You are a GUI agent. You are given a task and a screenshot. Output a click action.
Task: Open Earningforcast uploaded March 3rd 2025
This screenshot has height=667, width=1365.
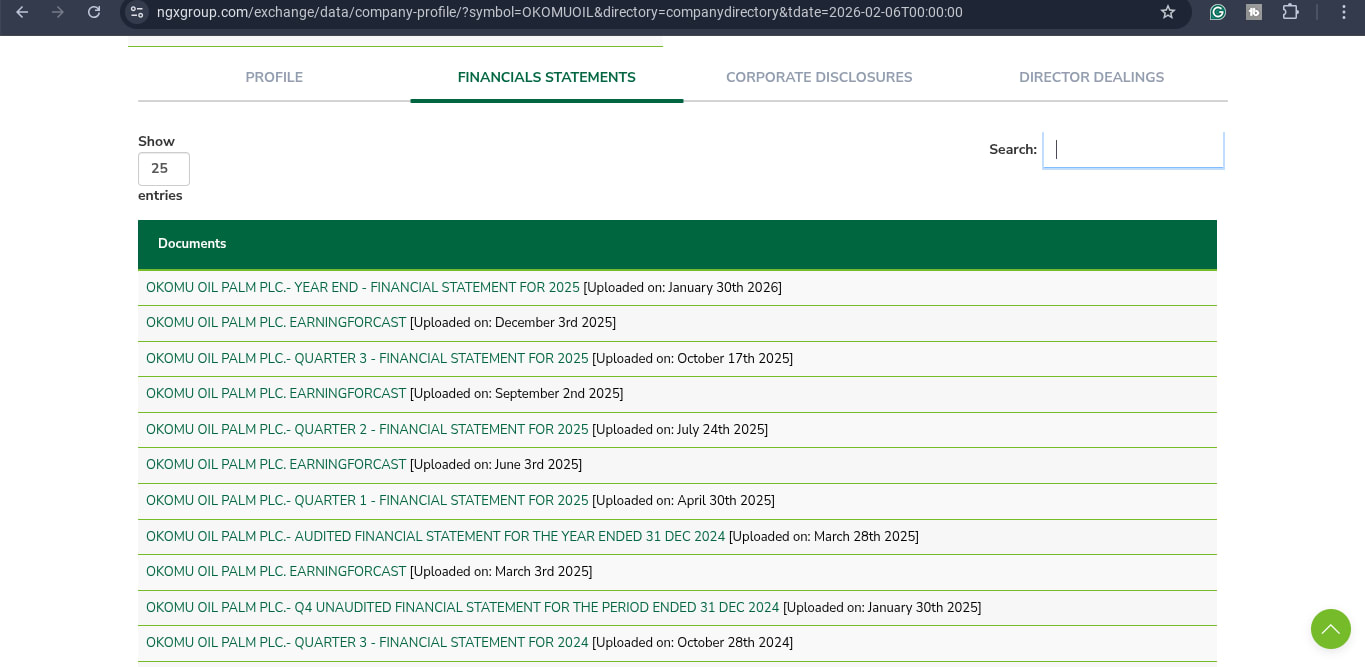pos(276,572)
